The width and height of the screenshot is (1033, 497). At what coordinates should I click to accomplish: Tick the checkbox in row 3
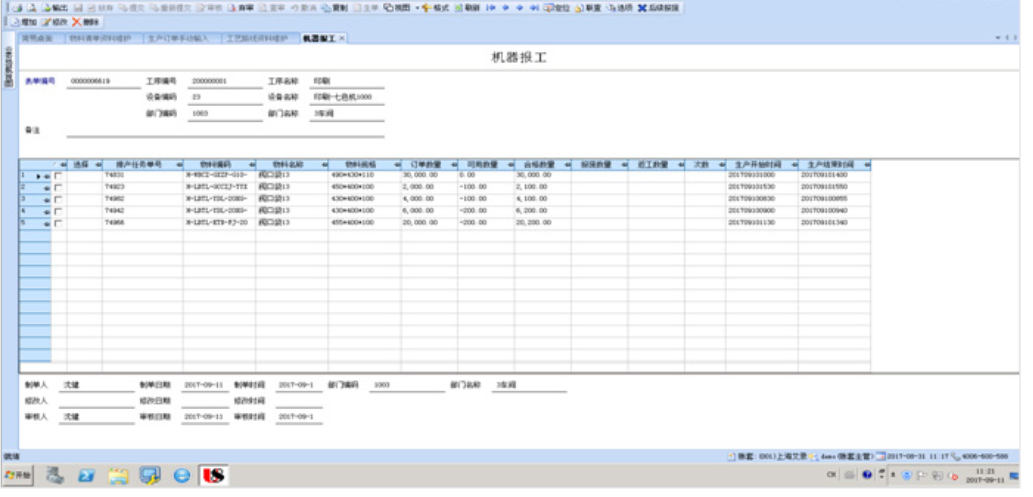pyautogui.click(x=59, y=199)
